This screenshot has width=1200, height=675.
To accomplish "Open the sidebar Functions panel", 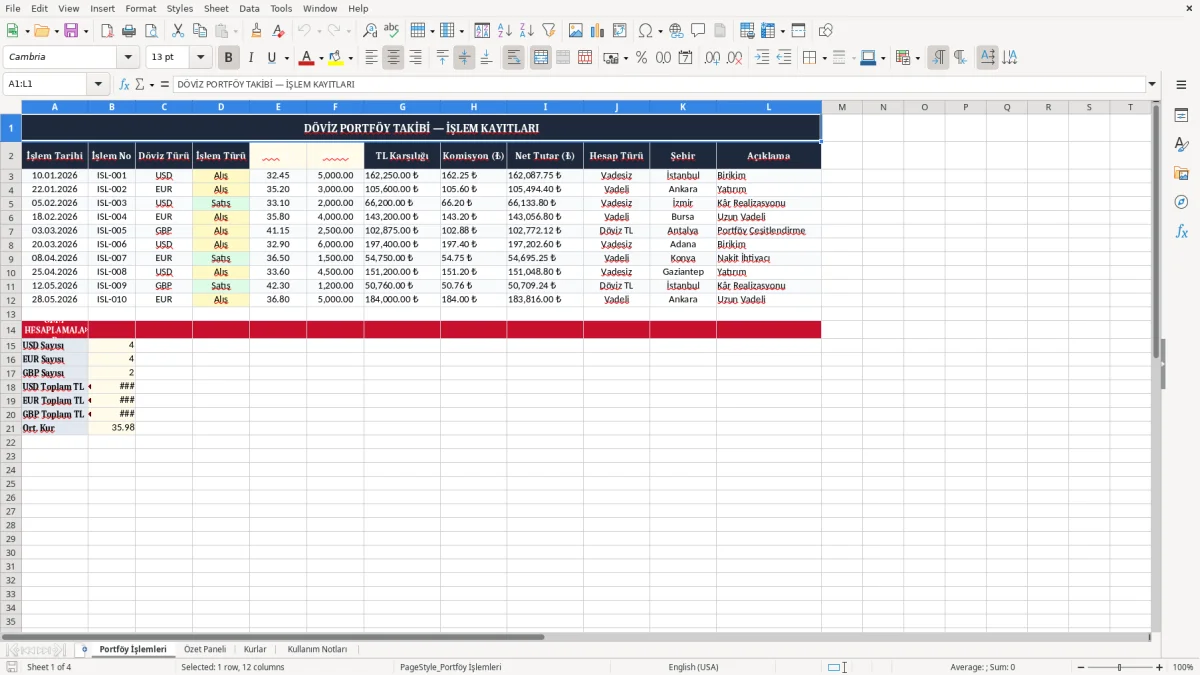I will coord(1181,232).
